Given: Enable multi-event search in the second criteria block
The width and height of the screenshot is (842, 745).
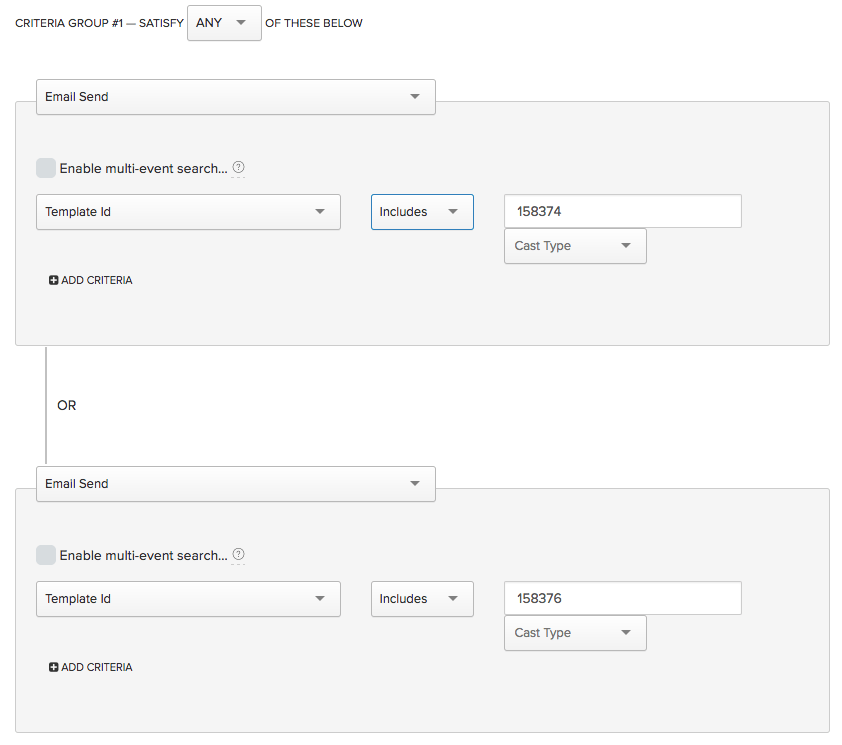Looking at the screenshot, I should coord(46,555).
